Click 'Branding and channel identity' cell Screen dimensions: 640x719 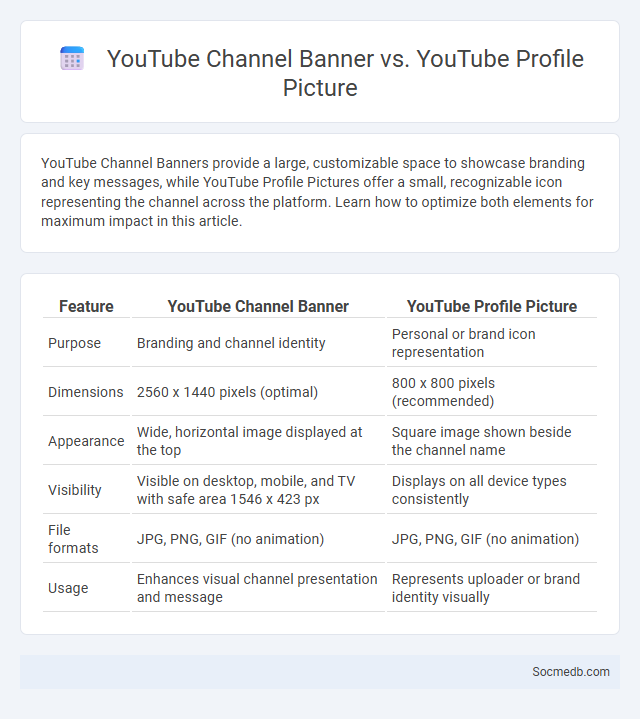tap(258, 343)
